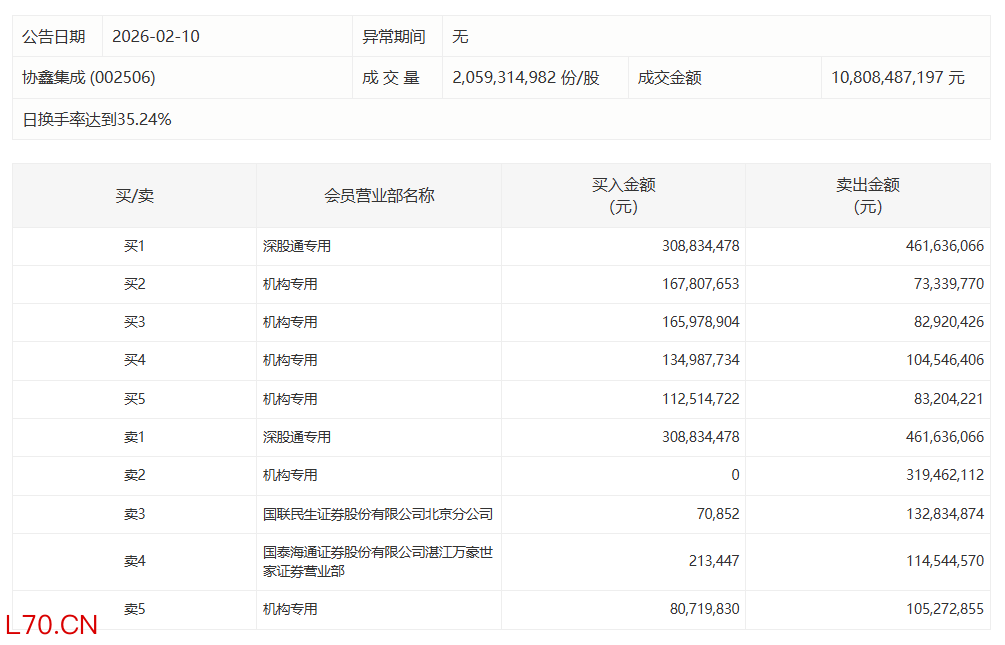Open the 协鑫集成 (002506) stock name
1005x645 pixels.
click(x=89, y=77)
